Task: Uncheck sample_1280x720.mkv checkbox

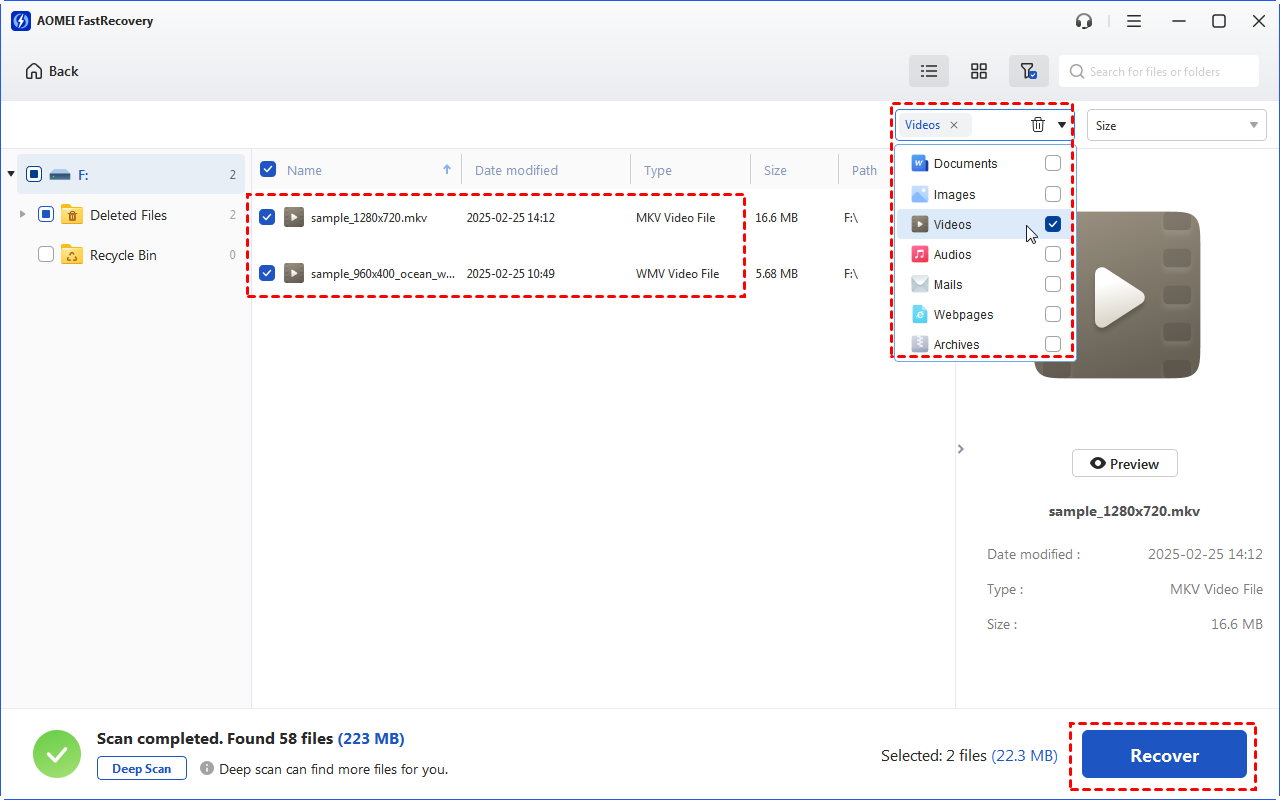Action: pyautogui.click(x=267, y=216)
